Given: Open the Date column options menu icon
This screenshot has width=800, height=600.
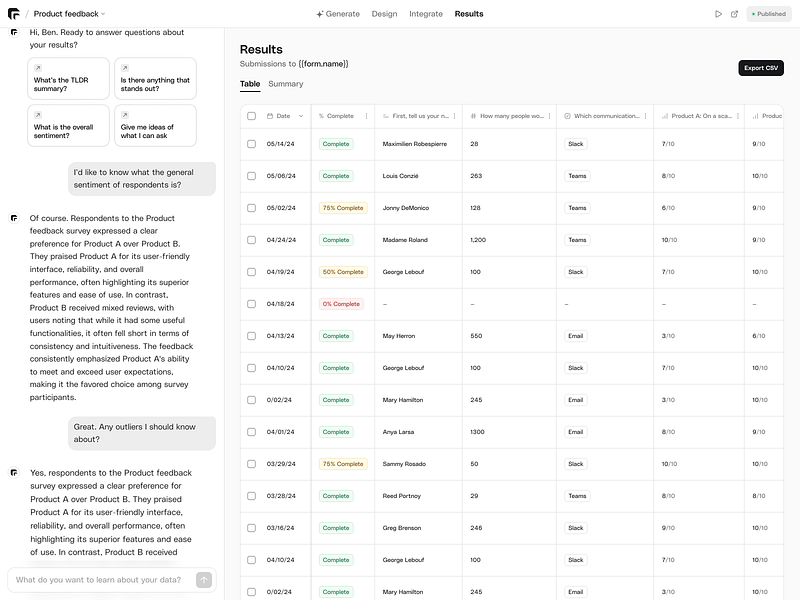Looking at the screenshot, I should 301,116.
